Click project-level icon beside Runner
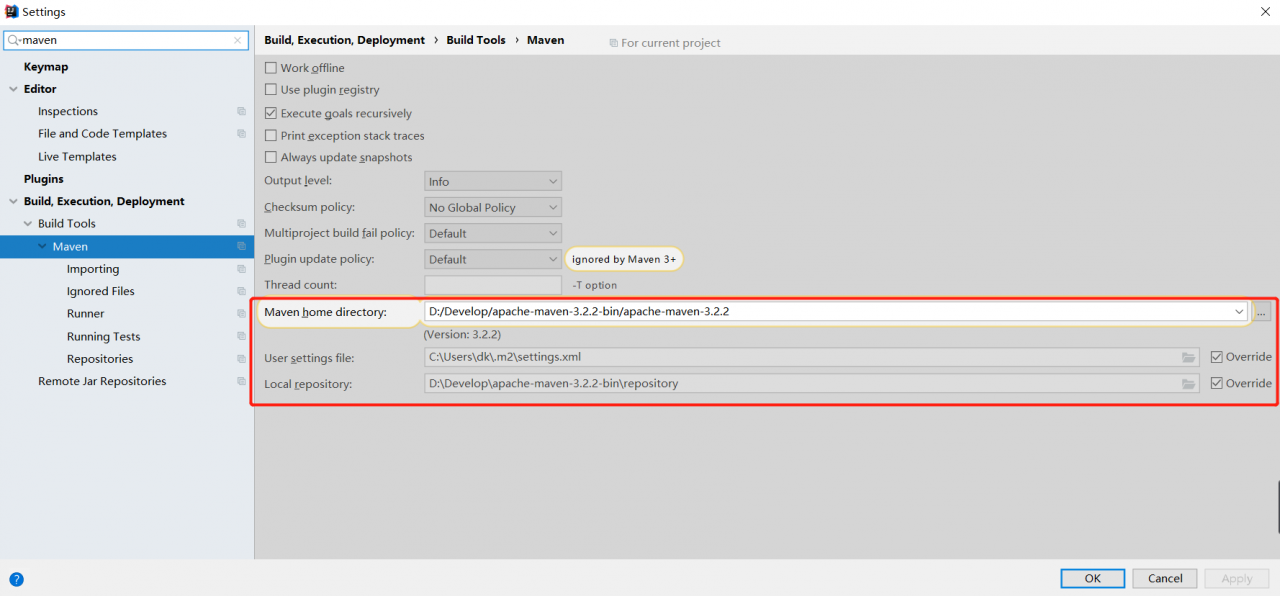This screenshot has width=1280, height=596. pos(241,314)
